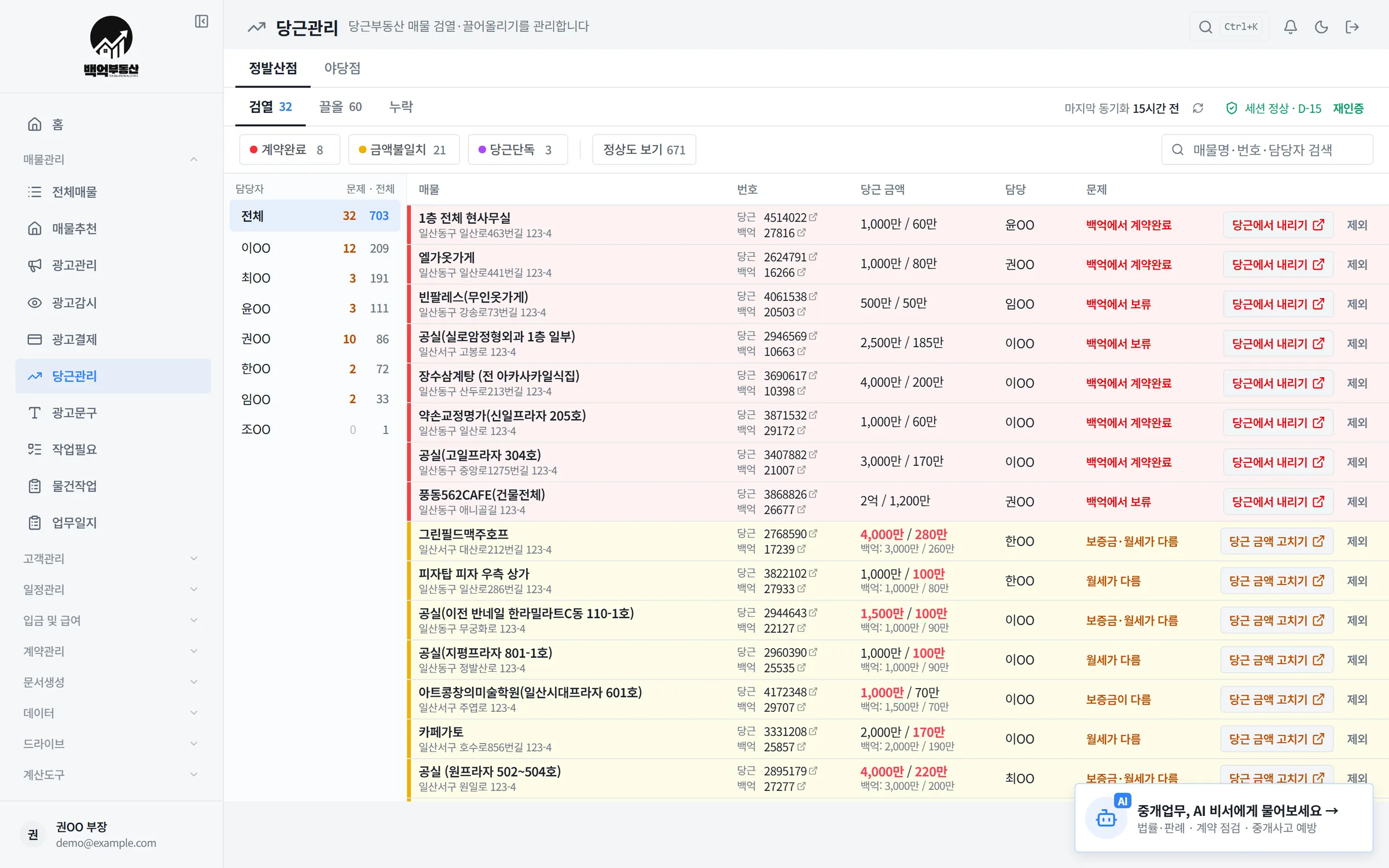The width and height of the screenshot is (1389, 868).
Task: Open external link icon next to 당근 4514022
Action: click(x=813, y=217)
